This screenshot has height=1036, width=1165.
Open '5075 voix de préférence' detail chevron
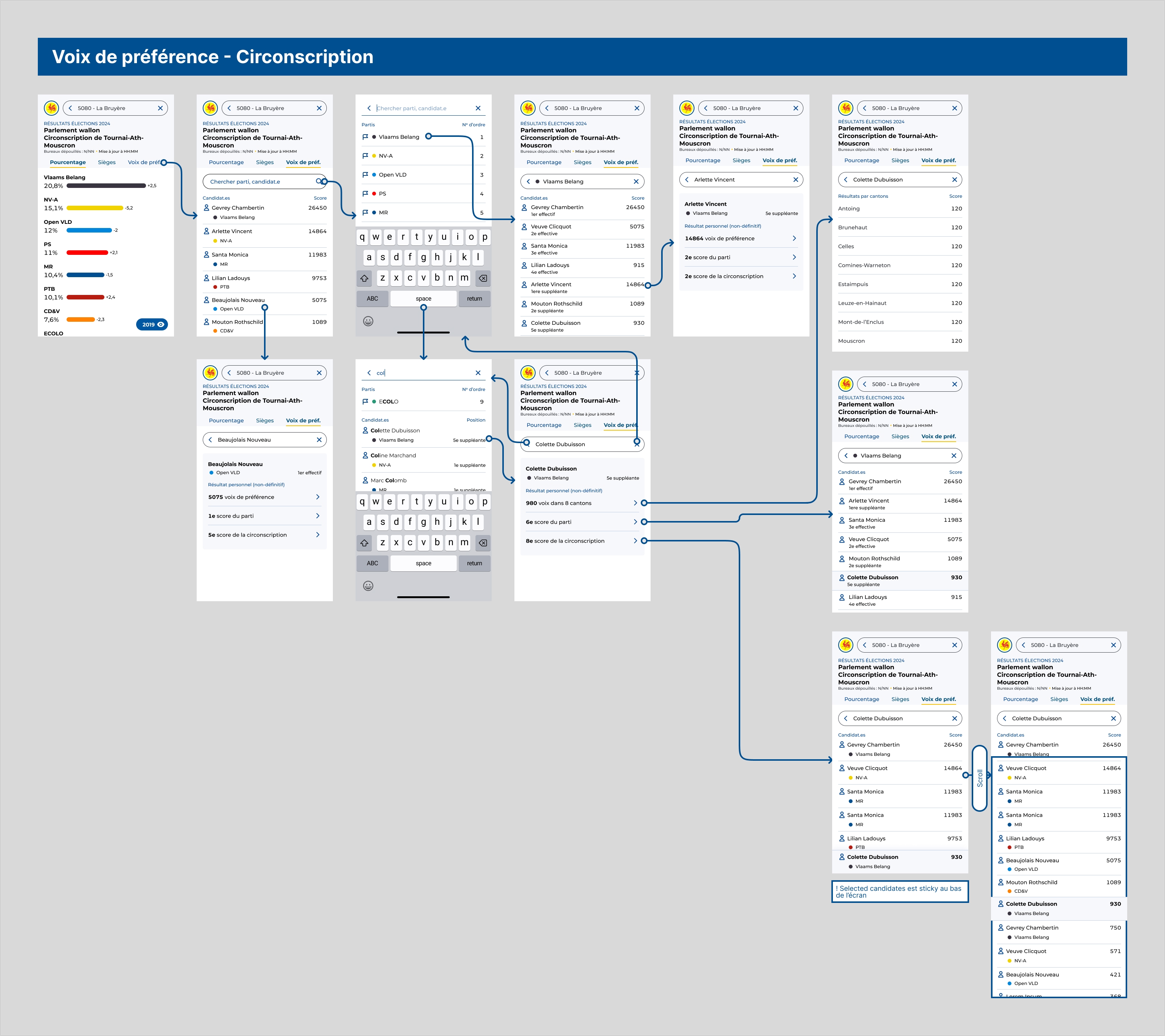(x=317, y=497)
